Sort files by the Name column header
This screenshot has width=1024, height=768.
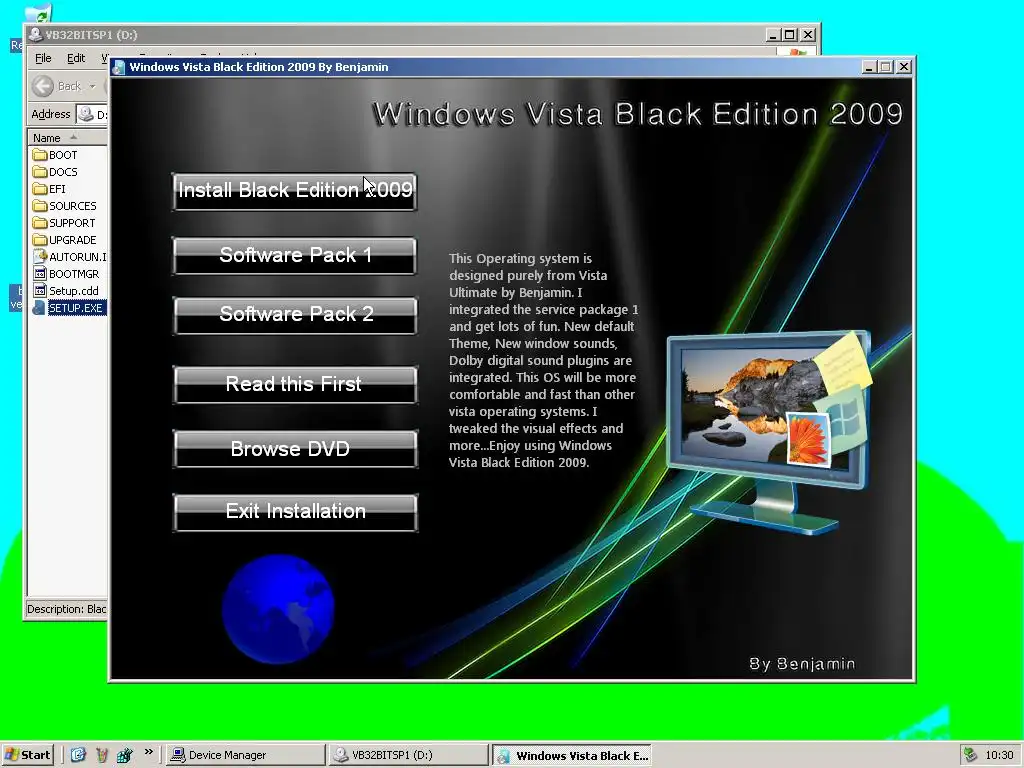[67, 138]
